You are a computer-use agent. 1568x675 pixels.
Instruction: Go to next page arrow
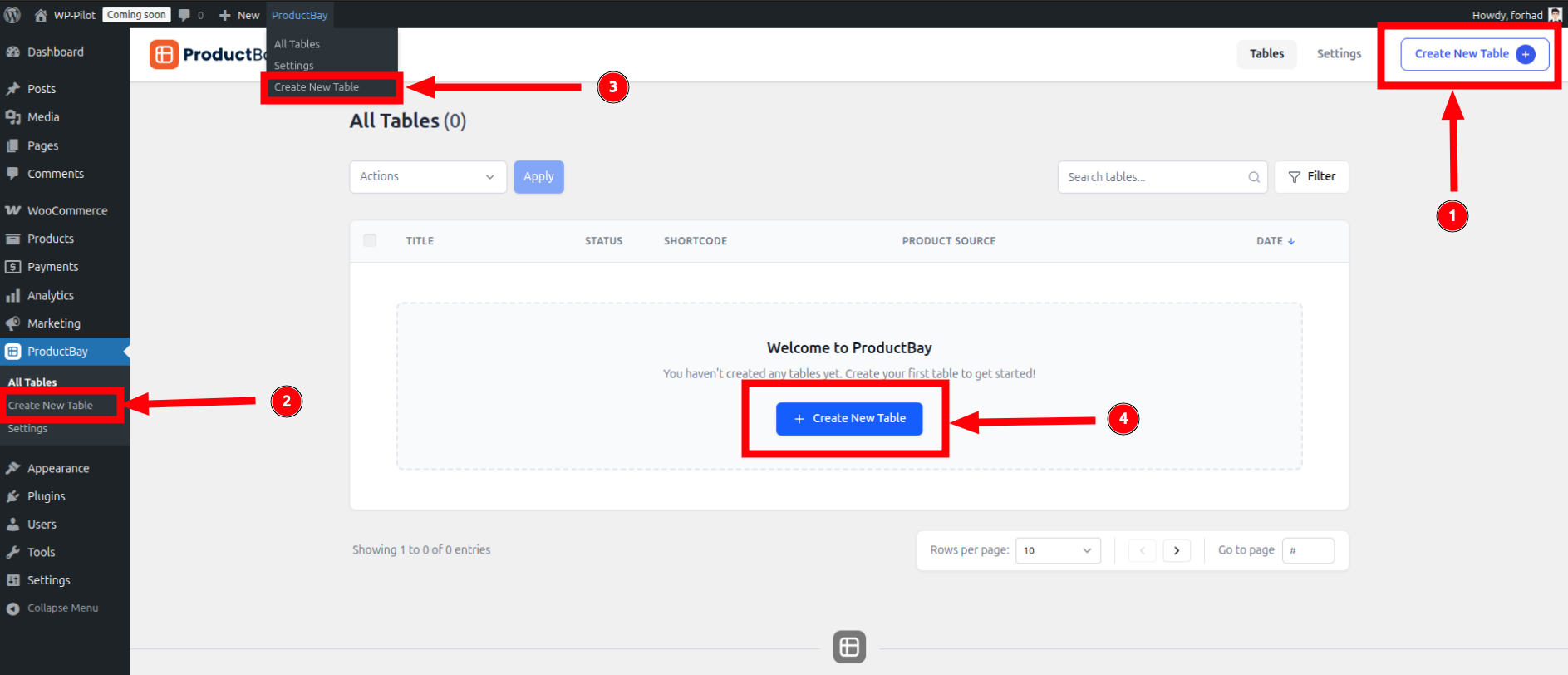pyautogui.click(x=1177, y=550)
